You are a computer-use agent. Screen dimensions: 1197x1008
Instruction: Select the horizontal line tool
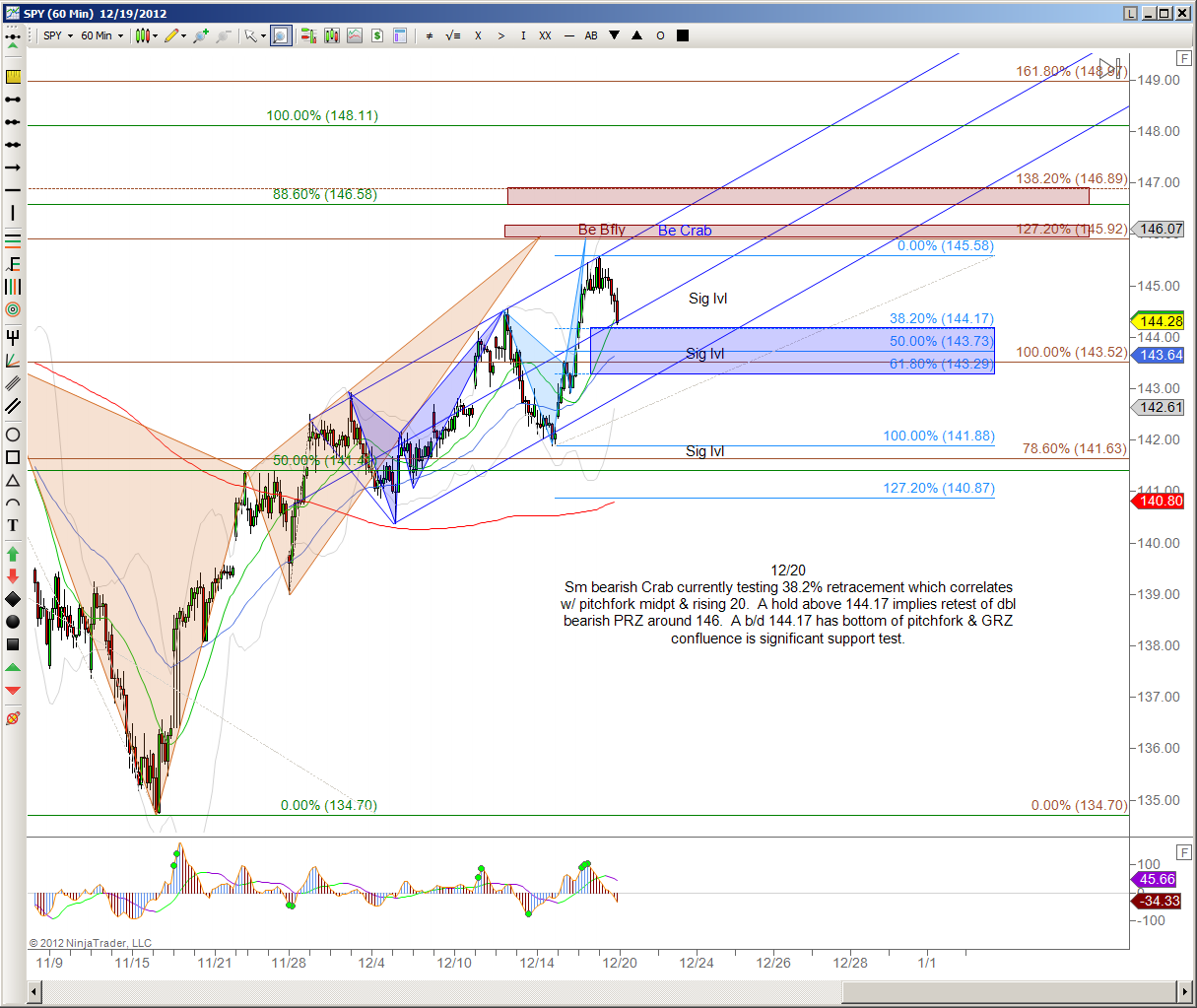[13, 190]
